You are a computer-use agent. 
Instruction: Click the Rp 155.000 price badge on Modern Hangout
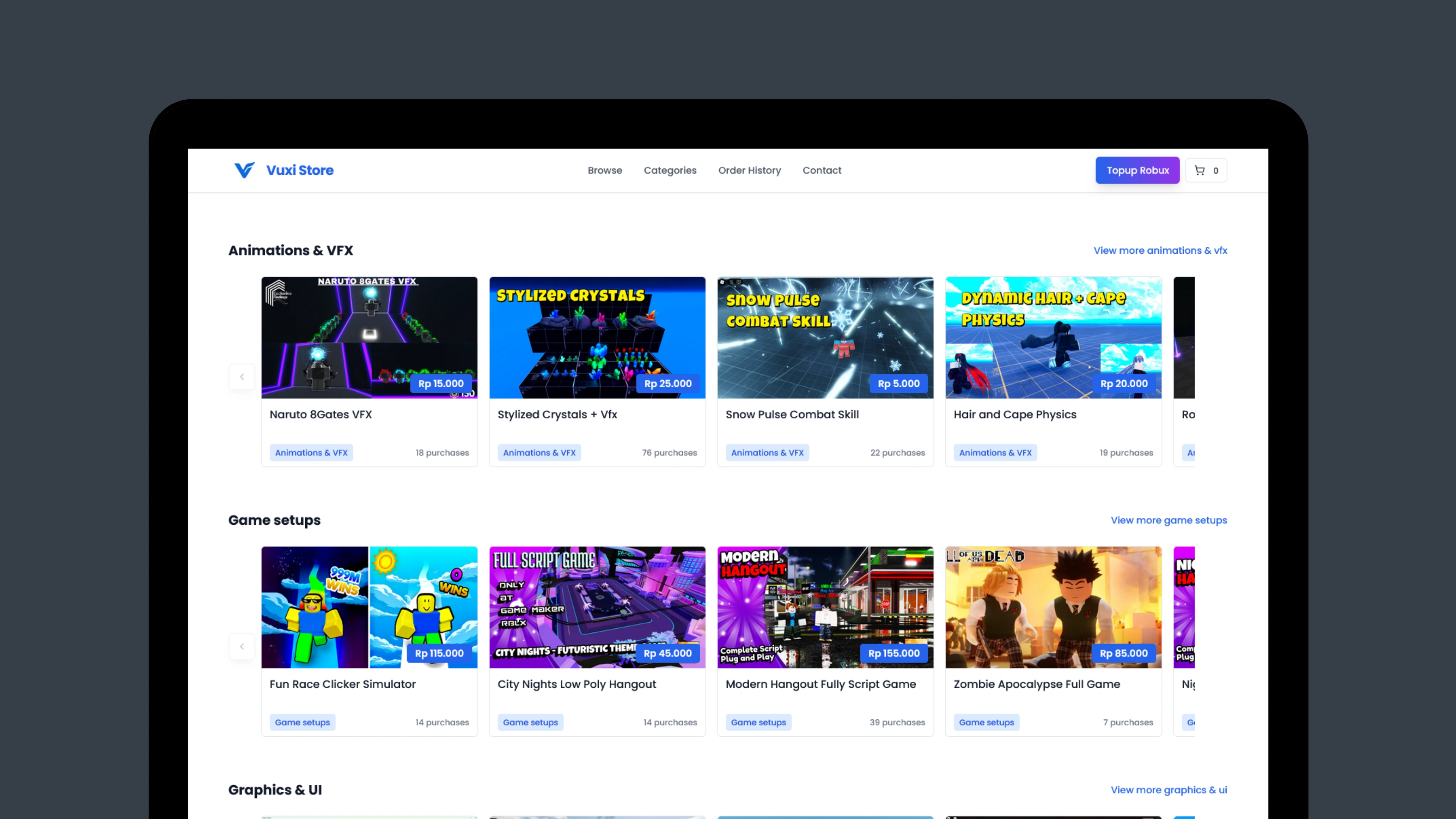pos(893,653)
